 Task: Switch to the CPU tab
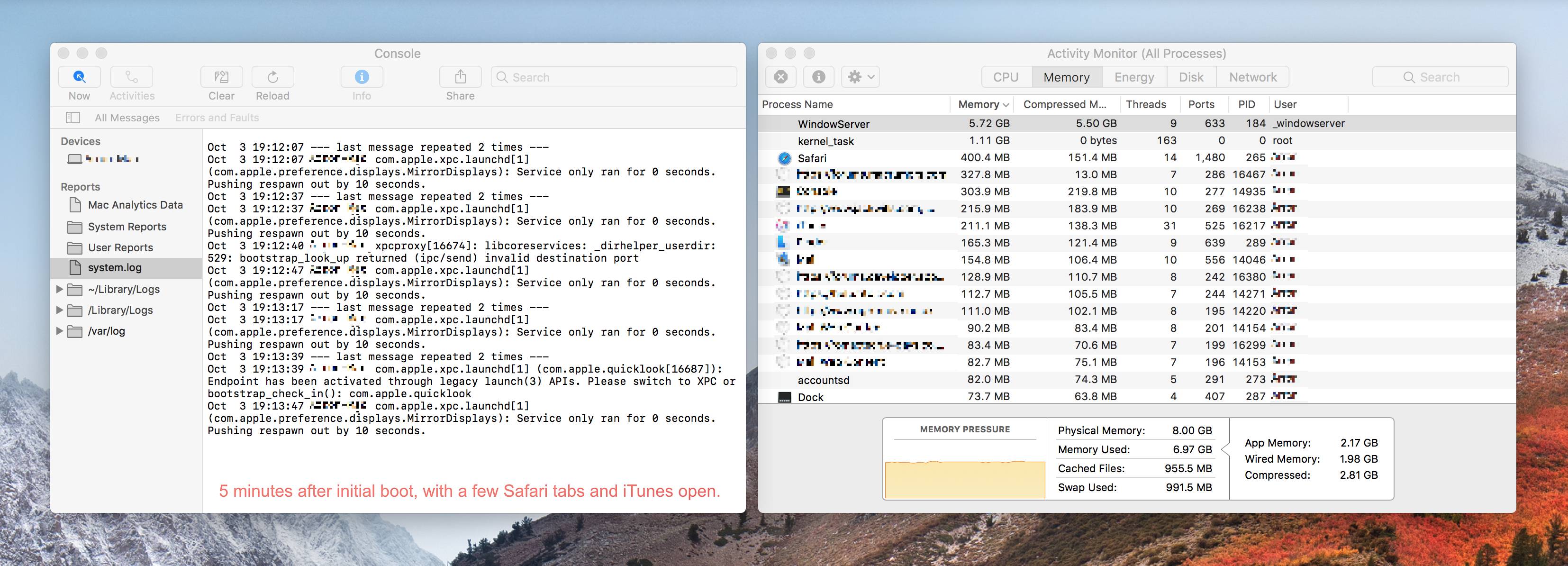tap(1006, 77)
